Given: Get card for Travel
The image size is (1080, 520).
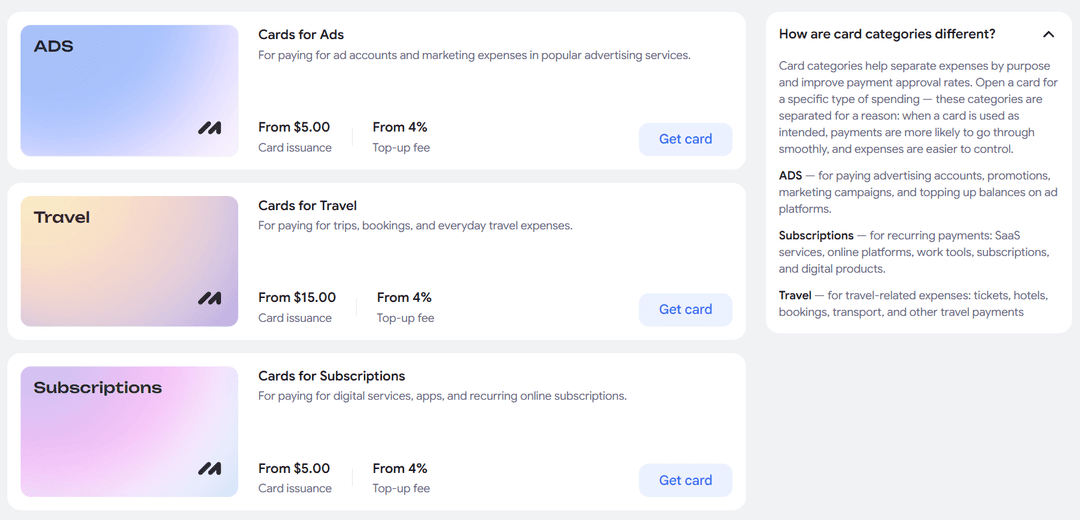Looking at the screenshot, I should (685, 310).
